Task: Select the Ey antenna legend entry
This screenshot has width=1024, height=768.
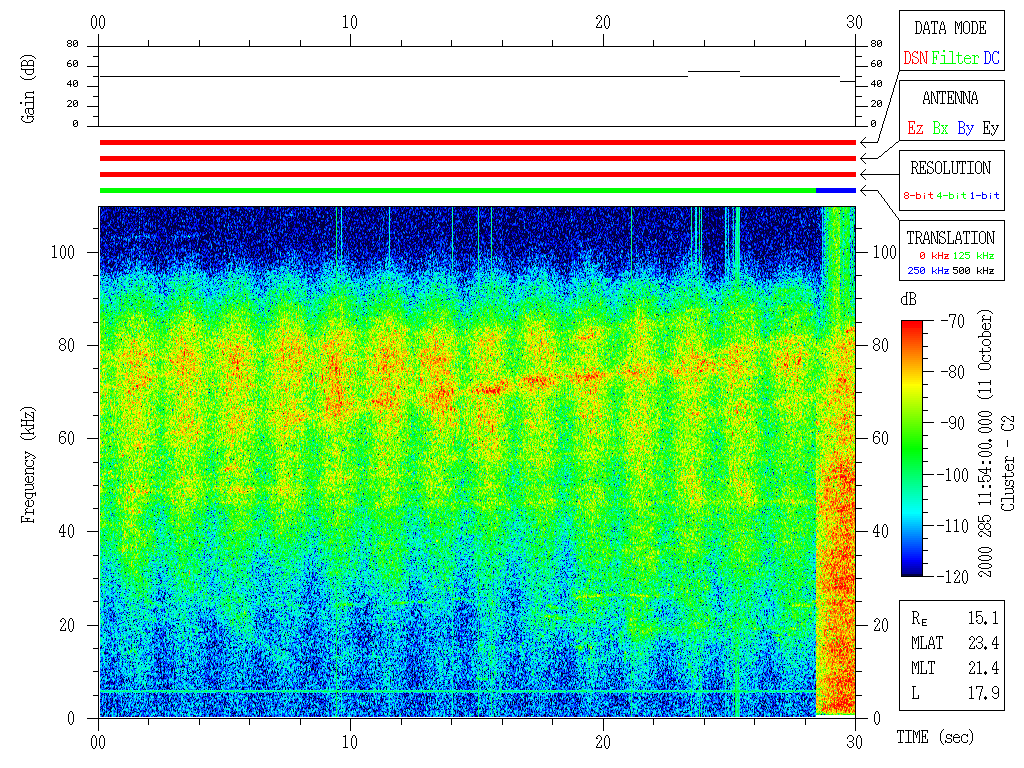Action: (x=990, y=128)
